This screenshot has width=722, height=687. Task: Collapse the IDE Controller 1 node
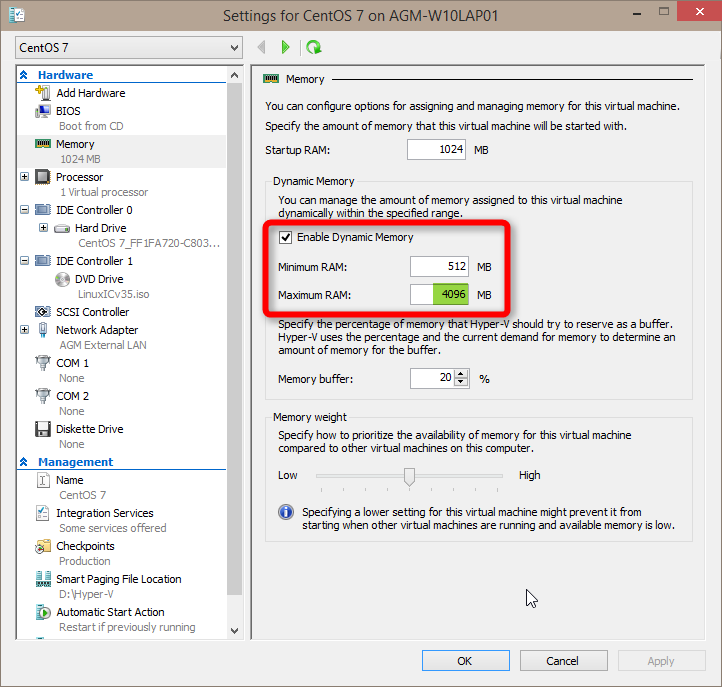[x=24, y=261]
